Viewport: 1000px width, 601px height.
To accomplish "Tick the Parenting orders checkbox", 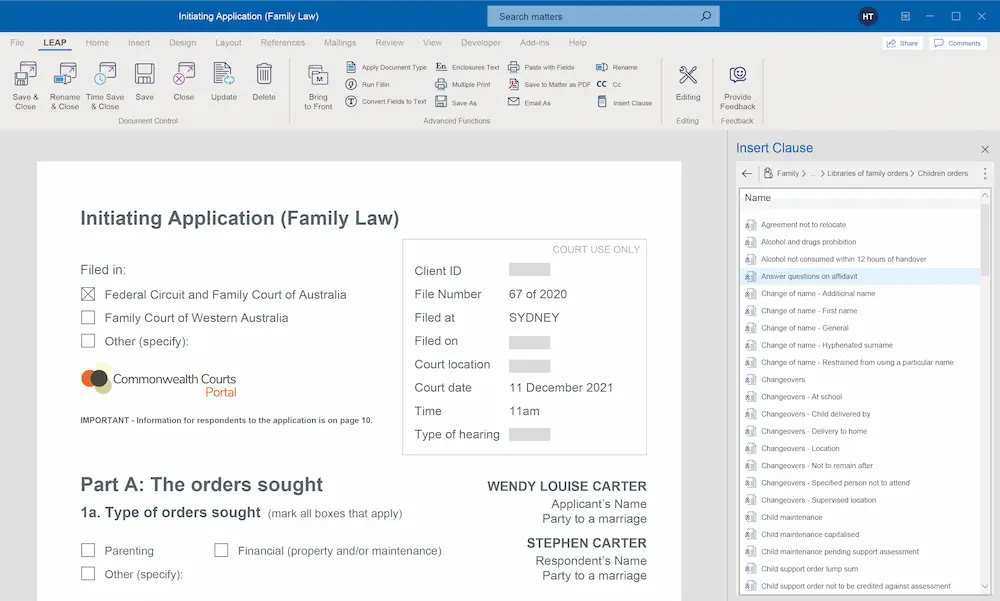I will click(x=88, y=550).
